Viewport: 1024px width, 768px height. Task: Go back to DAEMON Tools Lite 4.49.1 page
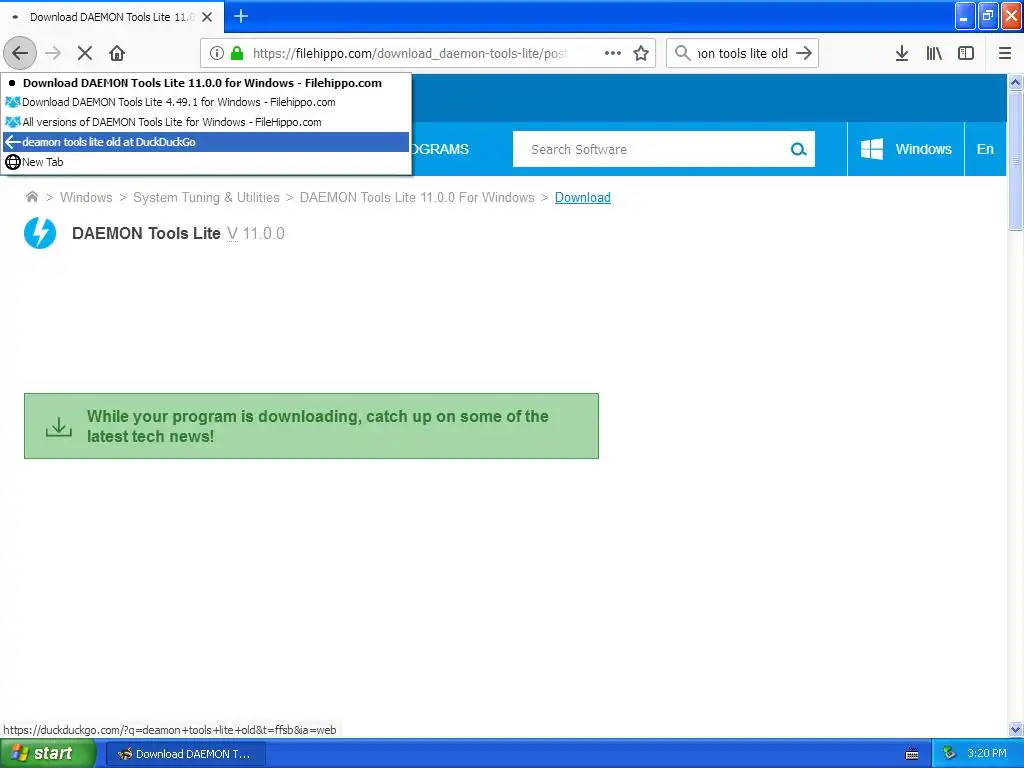[x=206, y=102]
